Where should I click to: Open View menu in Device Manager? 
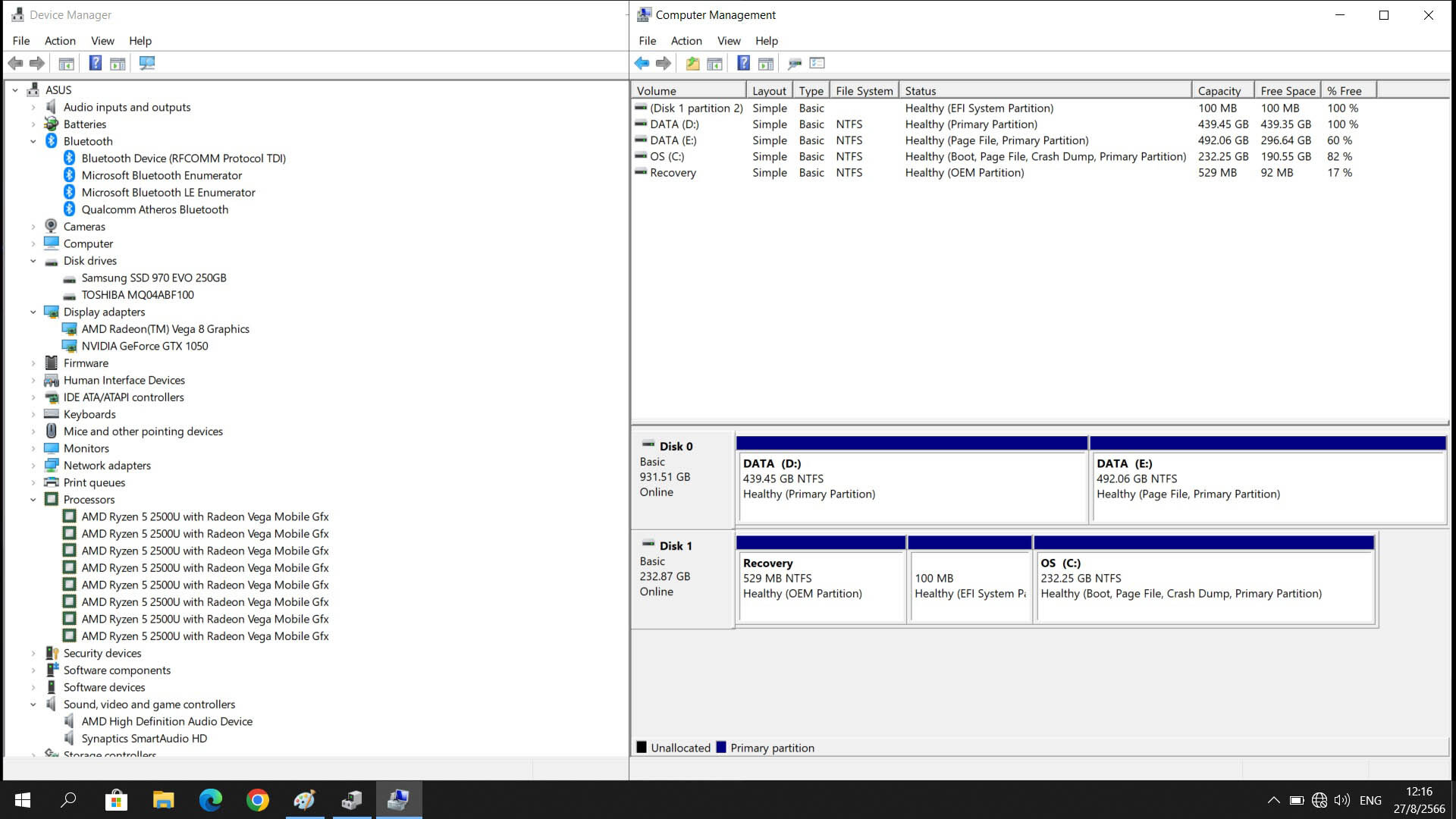(x=102, y=41)
